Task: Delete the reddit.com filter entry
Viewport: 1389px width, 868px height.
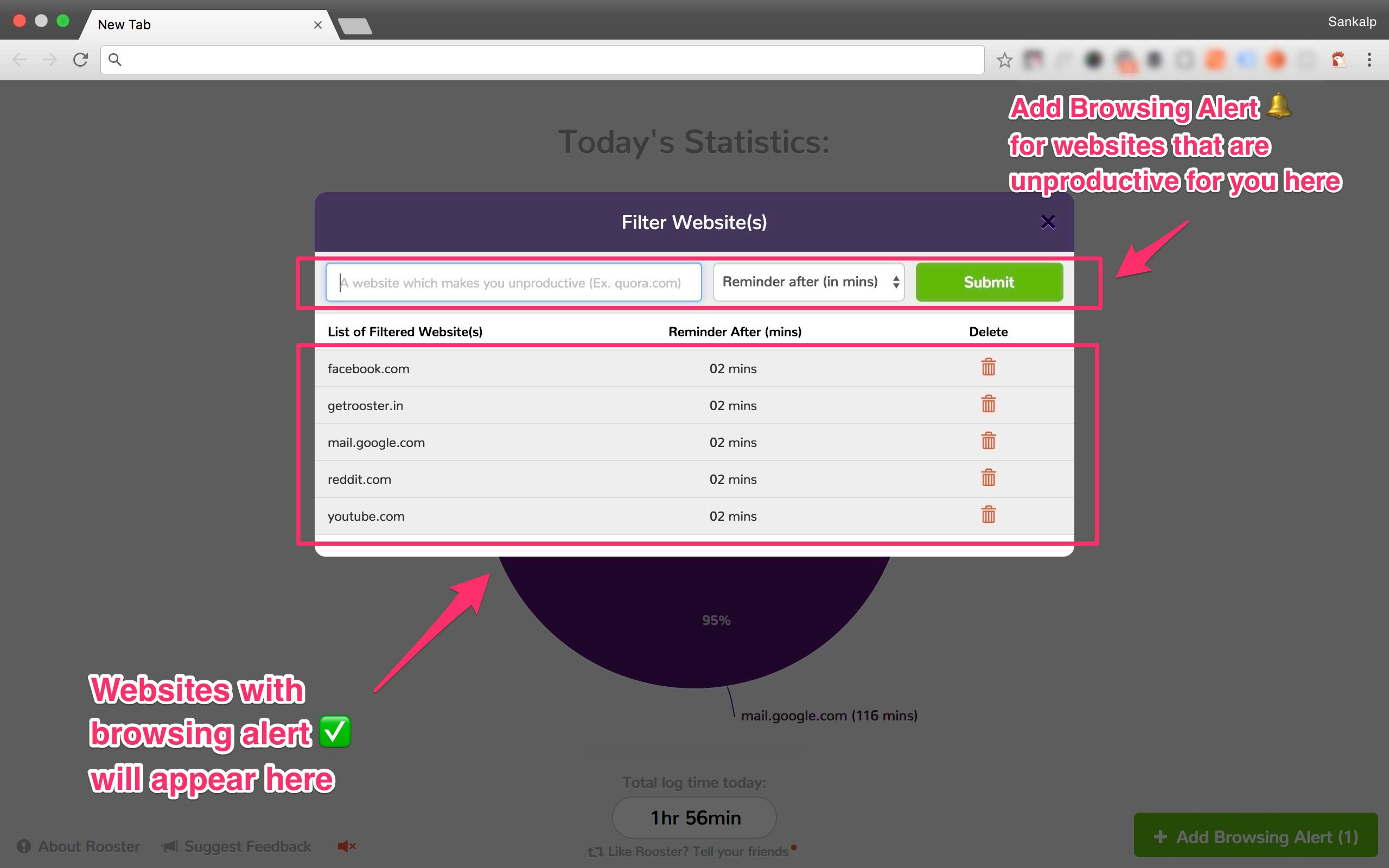Action: (x=988, y=477)
